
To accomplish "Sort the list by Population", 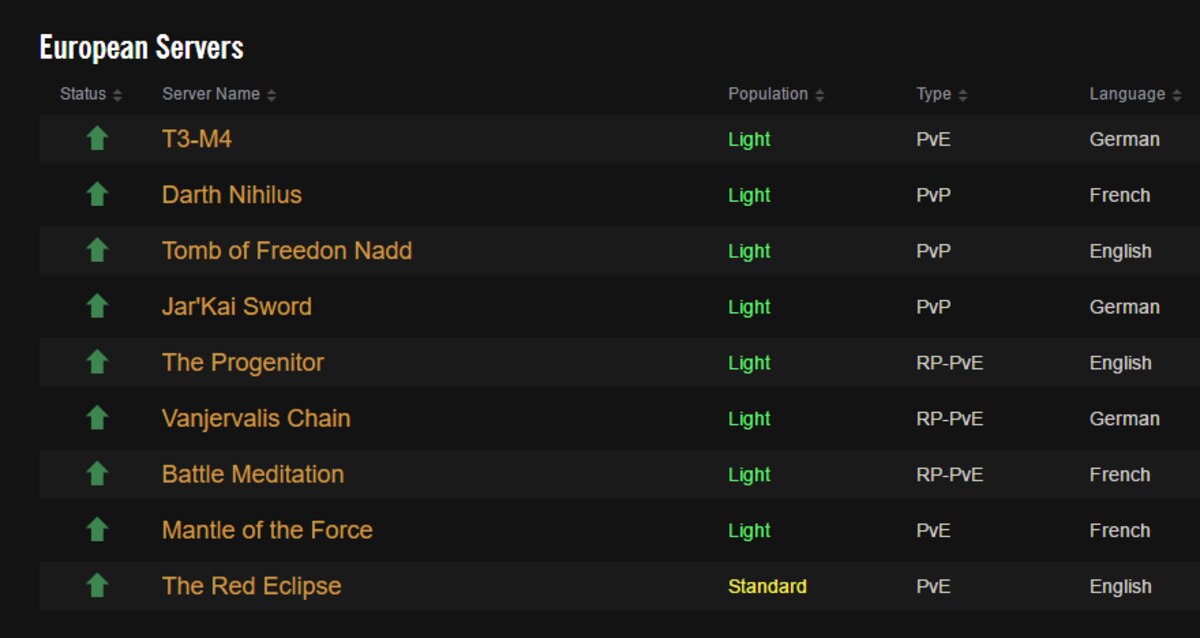I will point(776,94).
